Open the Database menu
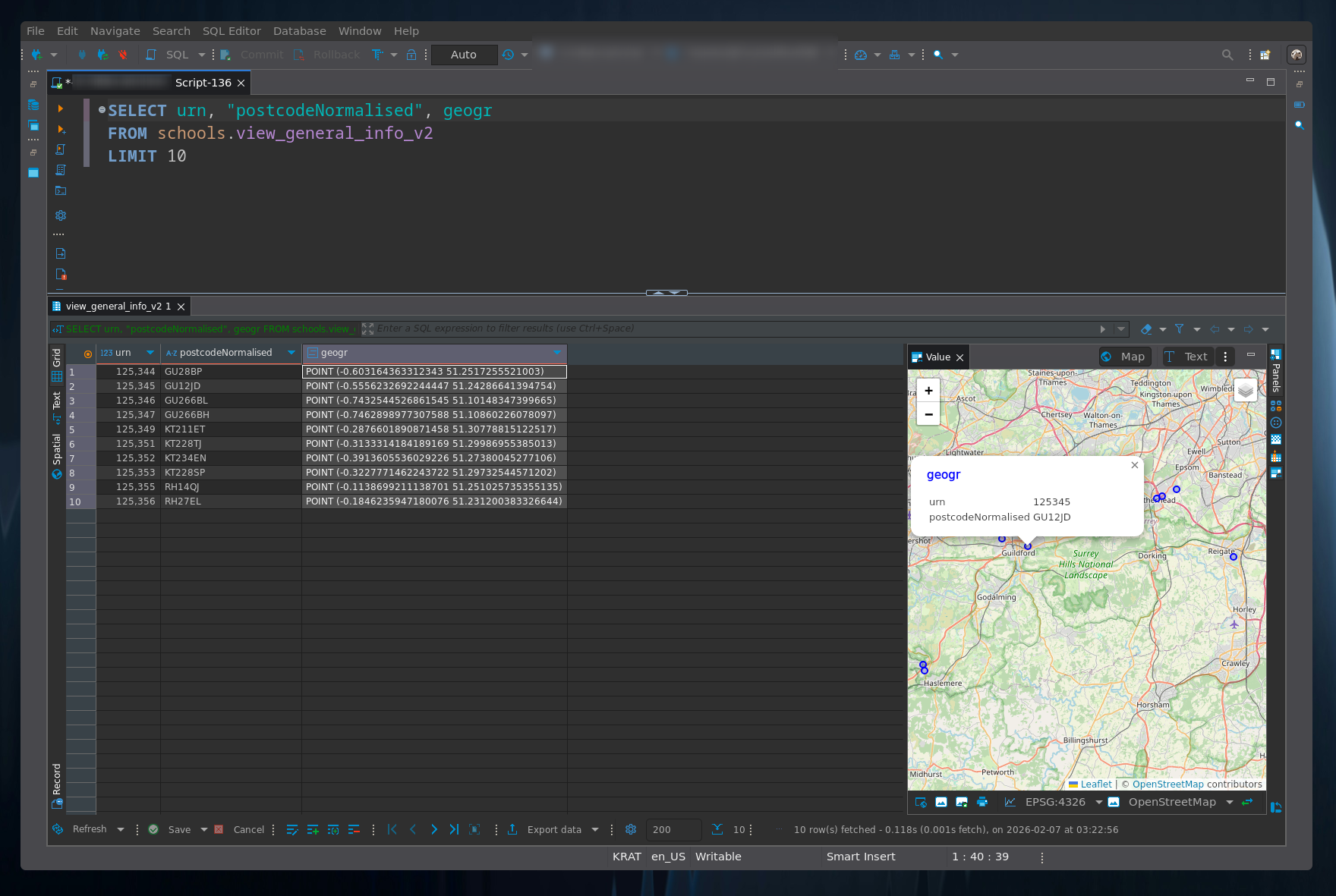The image size is (1336, 896). tap(299, 31)
